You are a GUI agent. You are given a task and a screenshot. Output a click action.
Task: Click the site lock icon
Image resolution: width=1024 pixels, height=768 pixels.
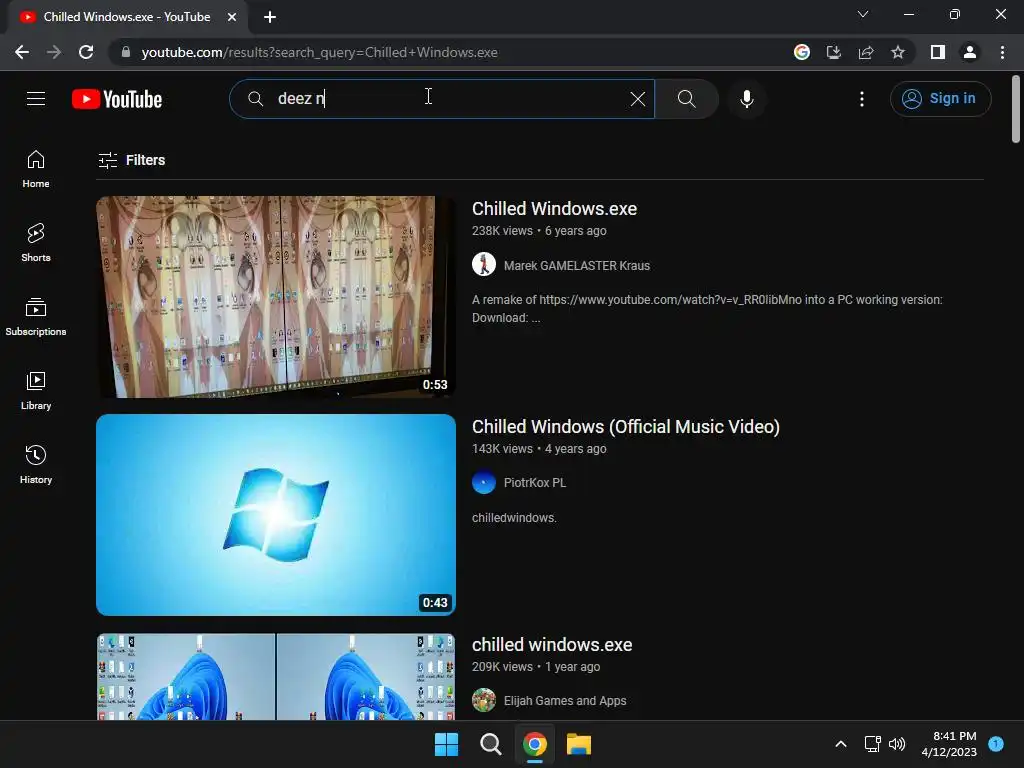pyautogui.click(x=126, y=52)
